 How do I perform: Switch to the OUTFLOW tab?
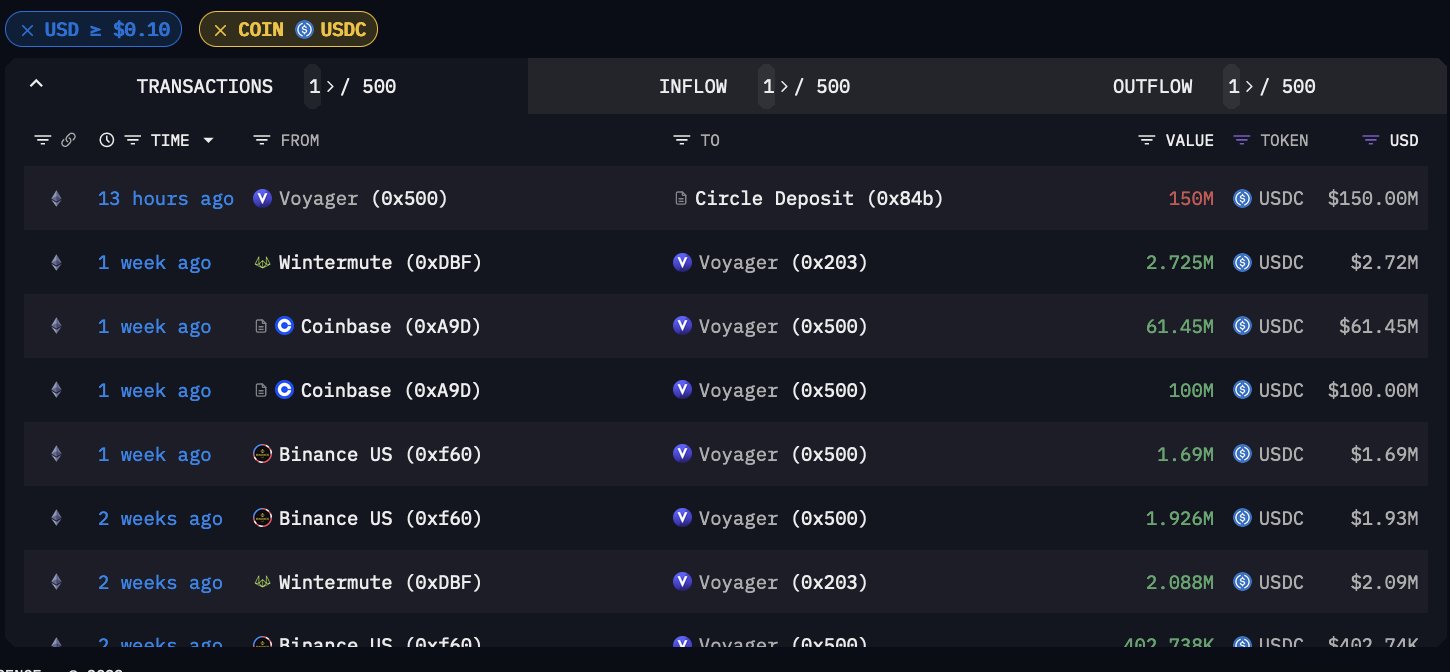(x=1152, y=87)
